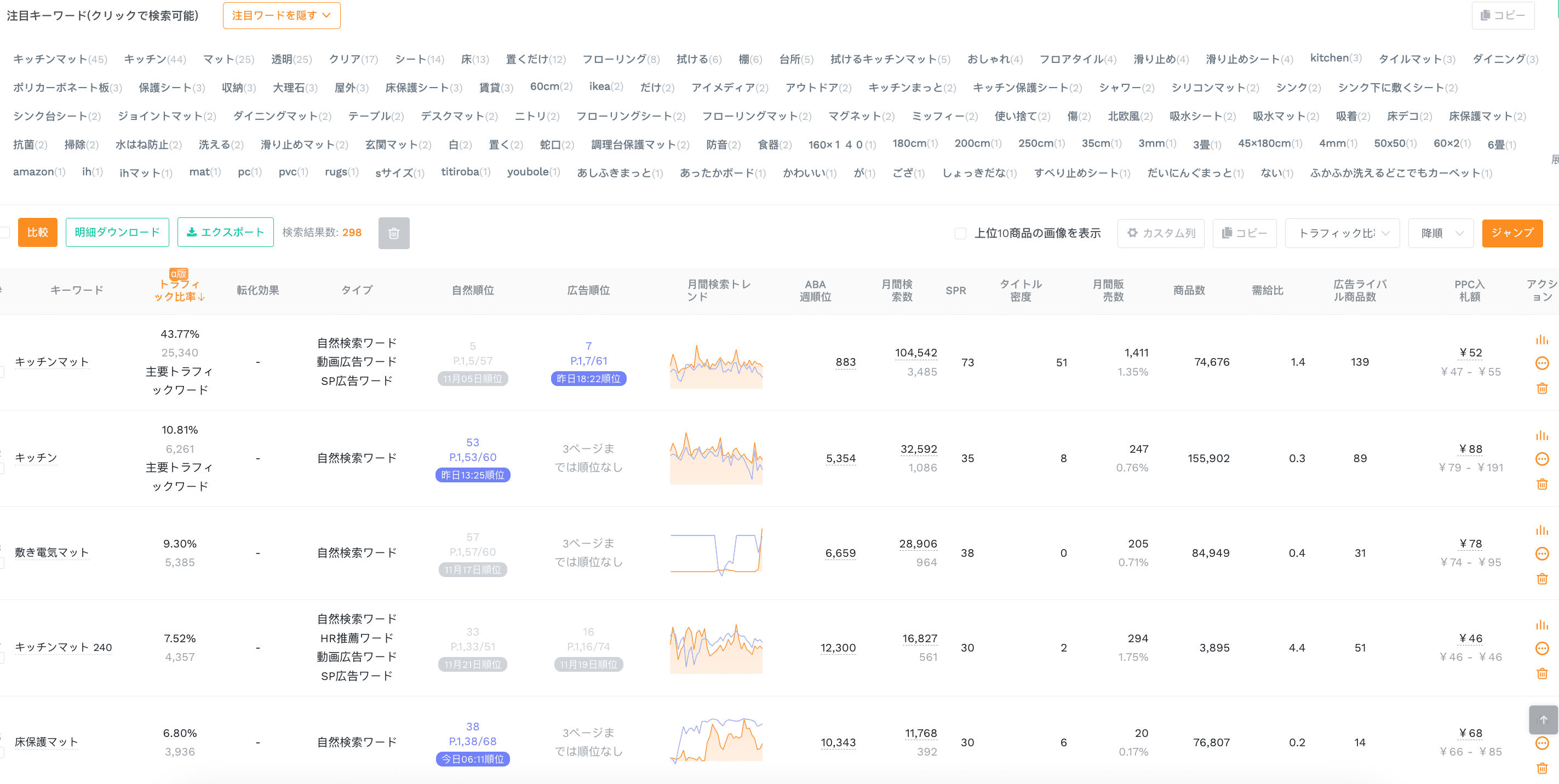Viewport: 1559px width, 784px height.
Task: Open more options icon for キッチン row
Action: pyautogui.click(x=1541, y=459)
